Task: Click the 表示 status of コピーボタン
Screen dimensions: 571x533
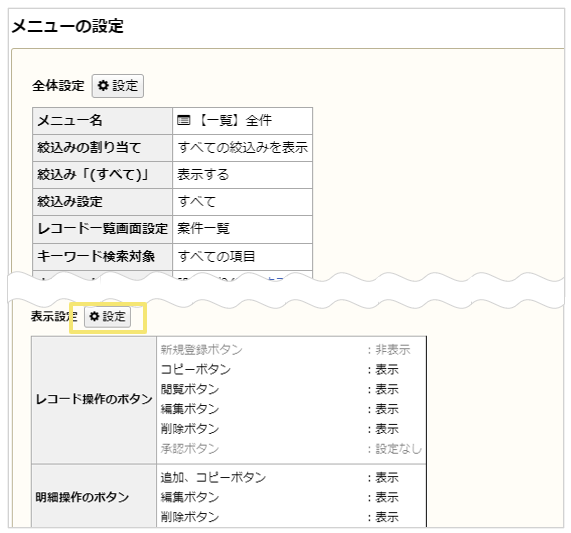Action: click(x=387, y=370)
